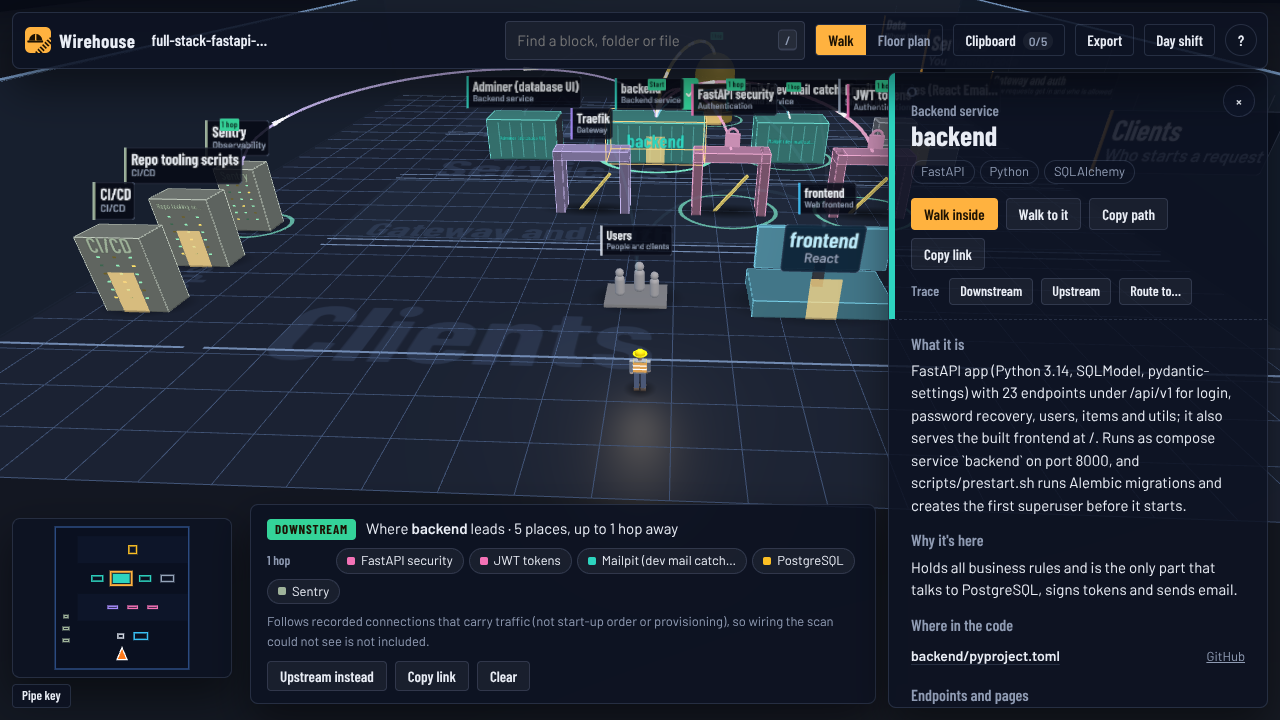This screenshot has width=1280, height=720.
Task: Click the blue frontend rectangle on the minimap
Action: pyautogui.click(x=141, y=636)
